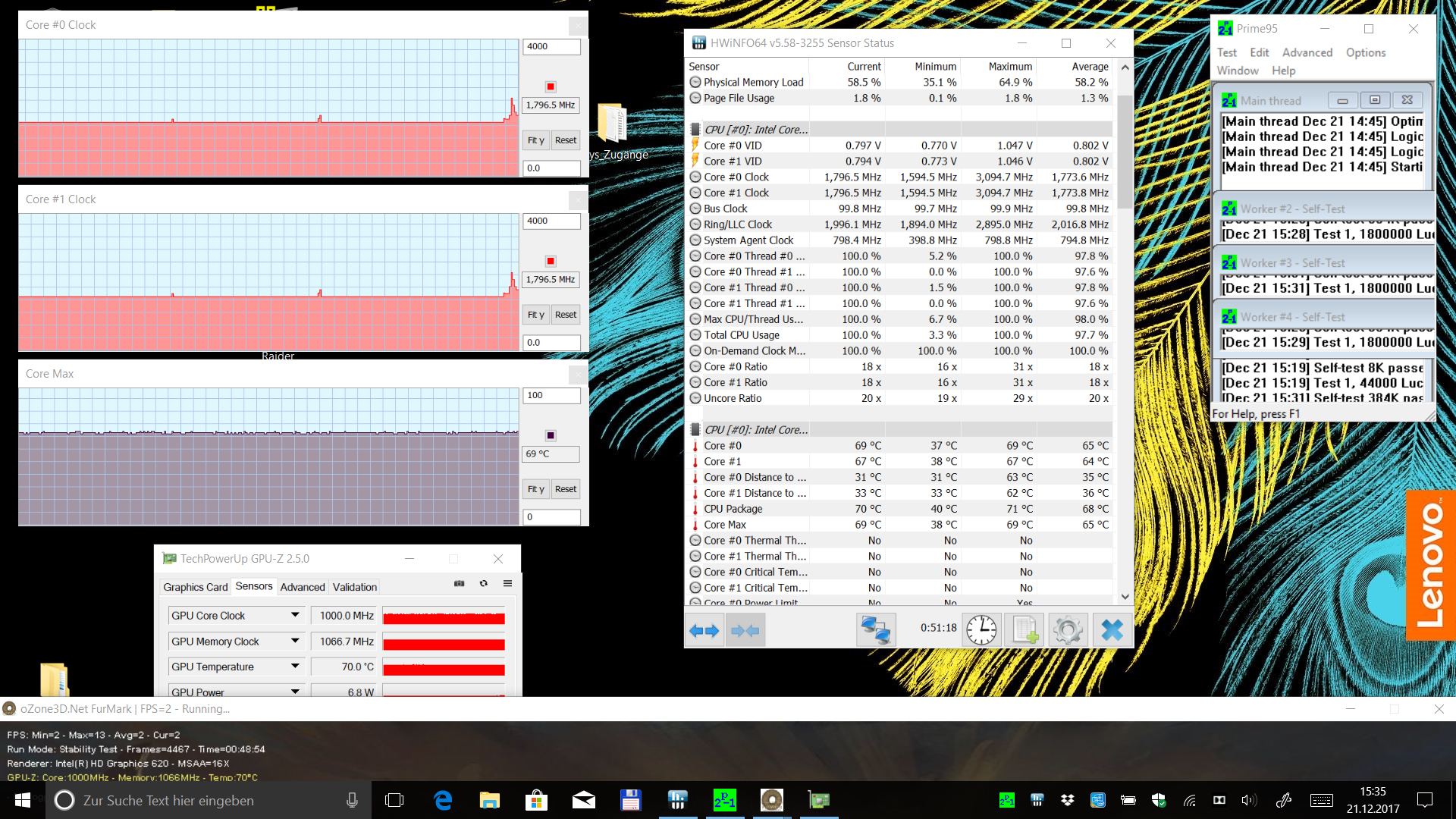Click GPU-Z refresh icon
Screen dimensions: 1456x819
coord(483,584)
